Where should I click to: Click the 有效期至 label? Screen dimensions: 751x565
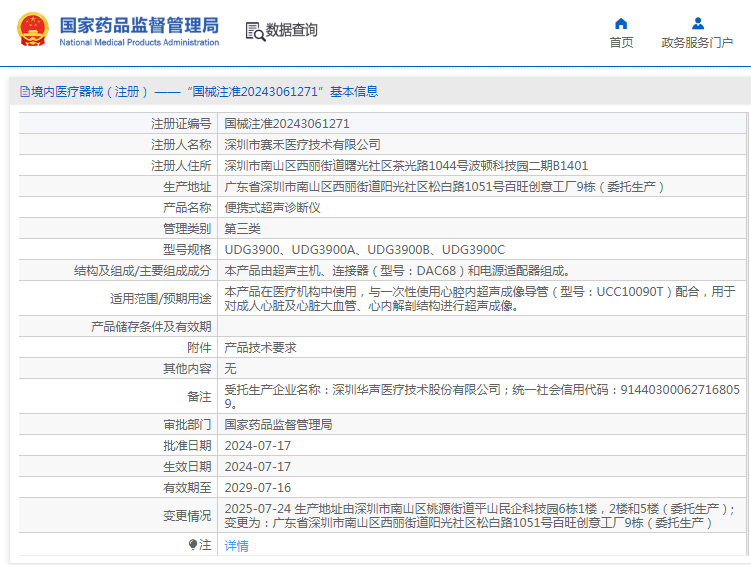click(187, 488)
